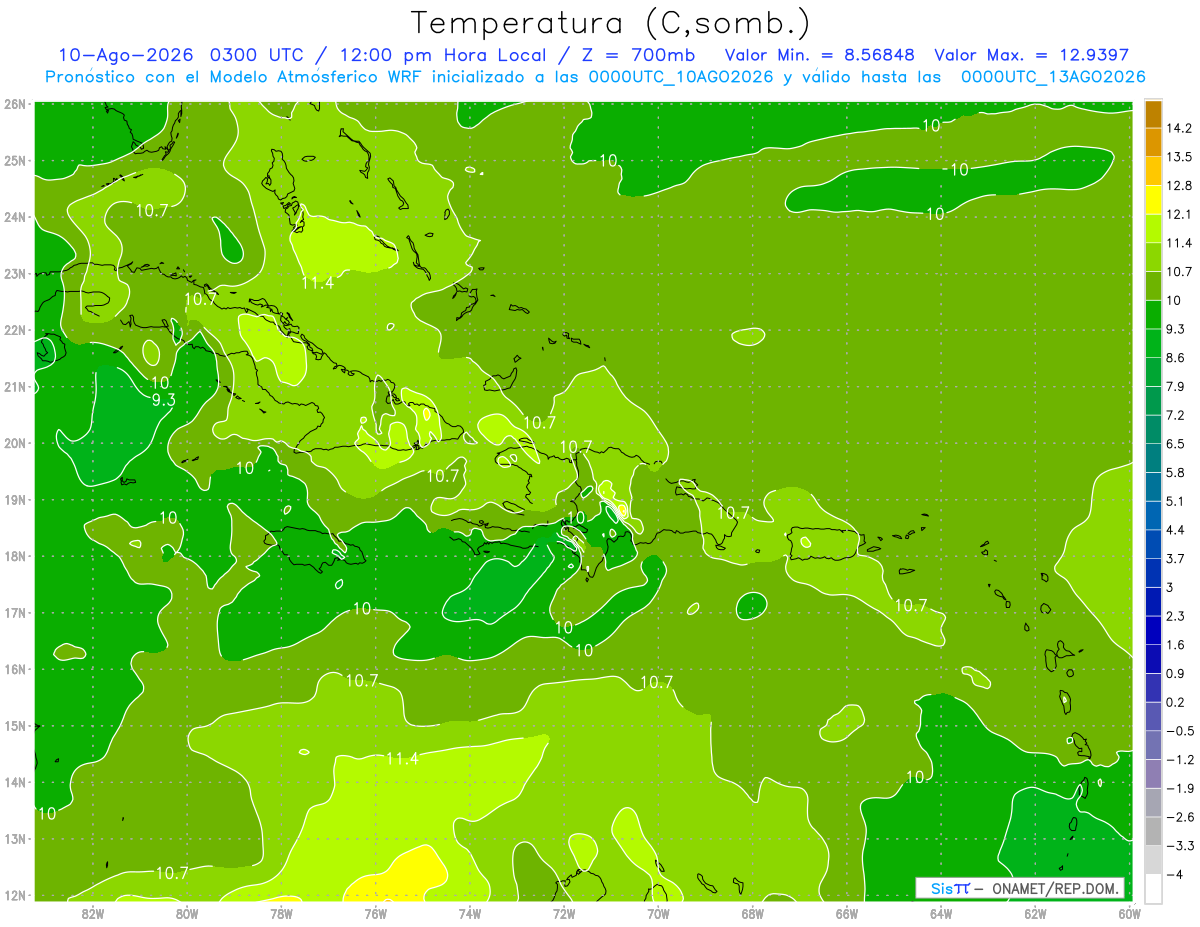Click the '12.1' colorbar value

[x=1179, y=214]
